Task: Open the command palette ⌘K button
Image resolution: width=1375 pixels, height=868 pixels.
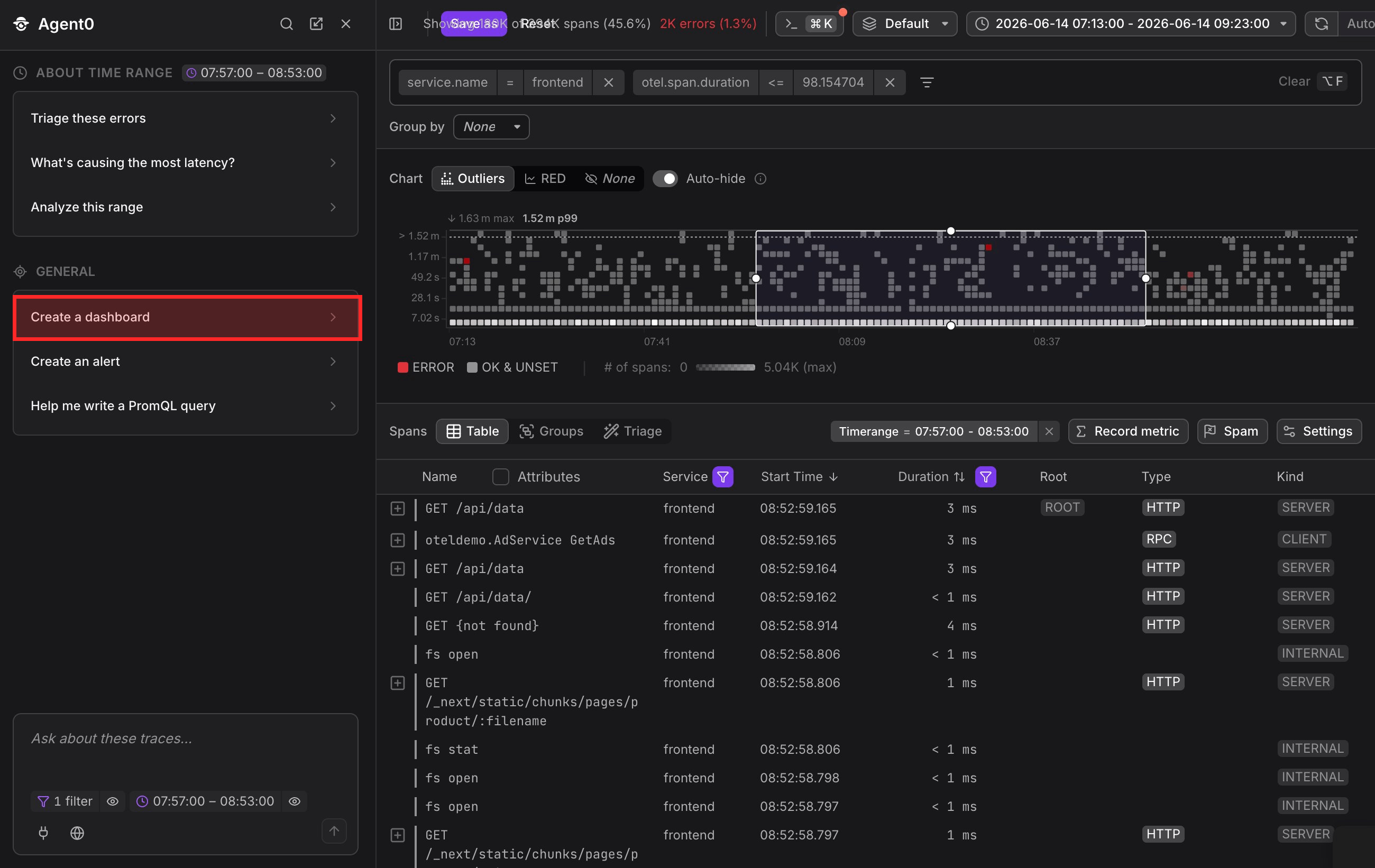Action: click(809, 24)
